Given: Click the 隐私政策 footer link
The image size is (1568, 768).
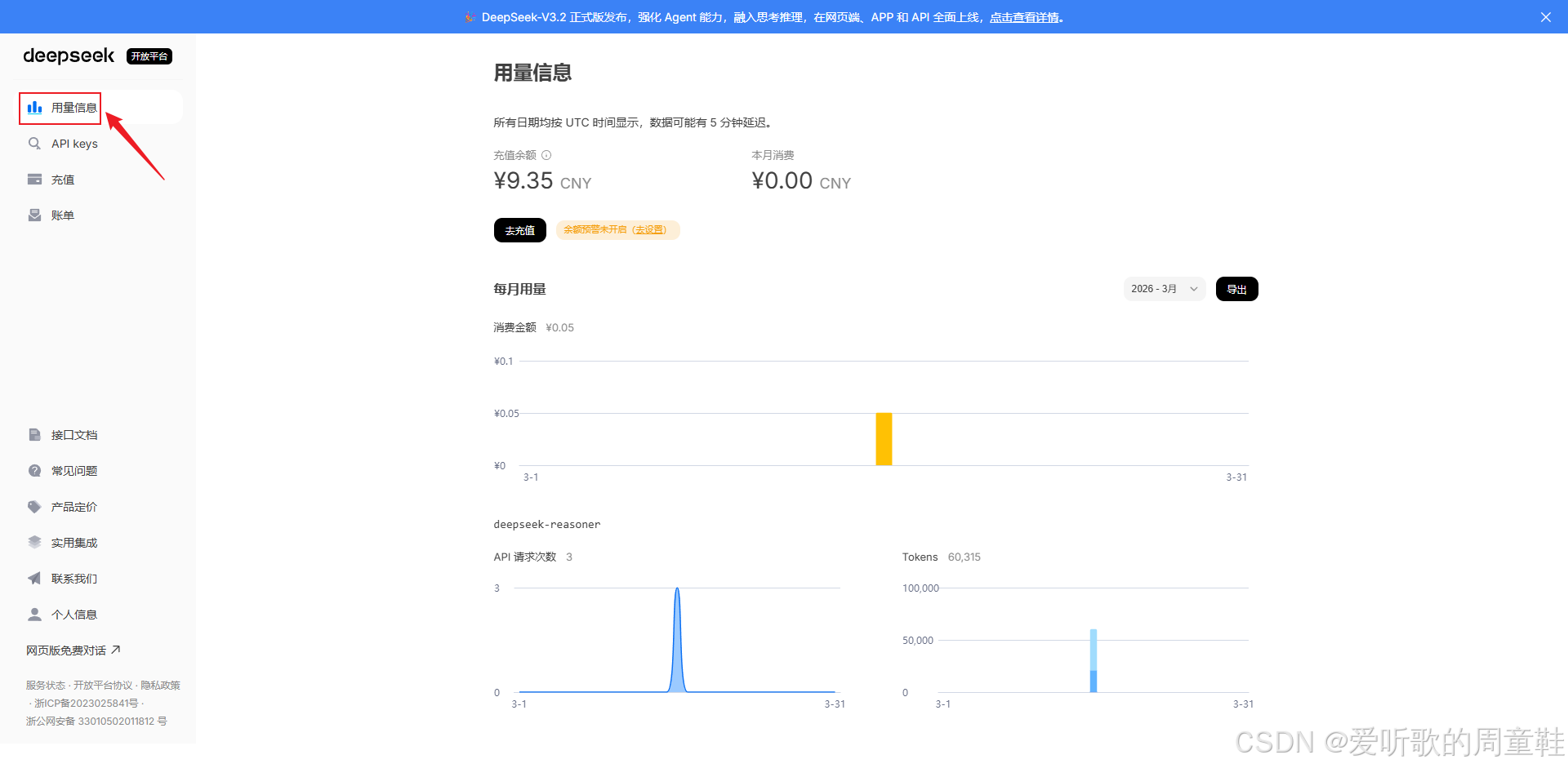Looking at the screenshot, I should pyautogui.click(x=161, y=686).
